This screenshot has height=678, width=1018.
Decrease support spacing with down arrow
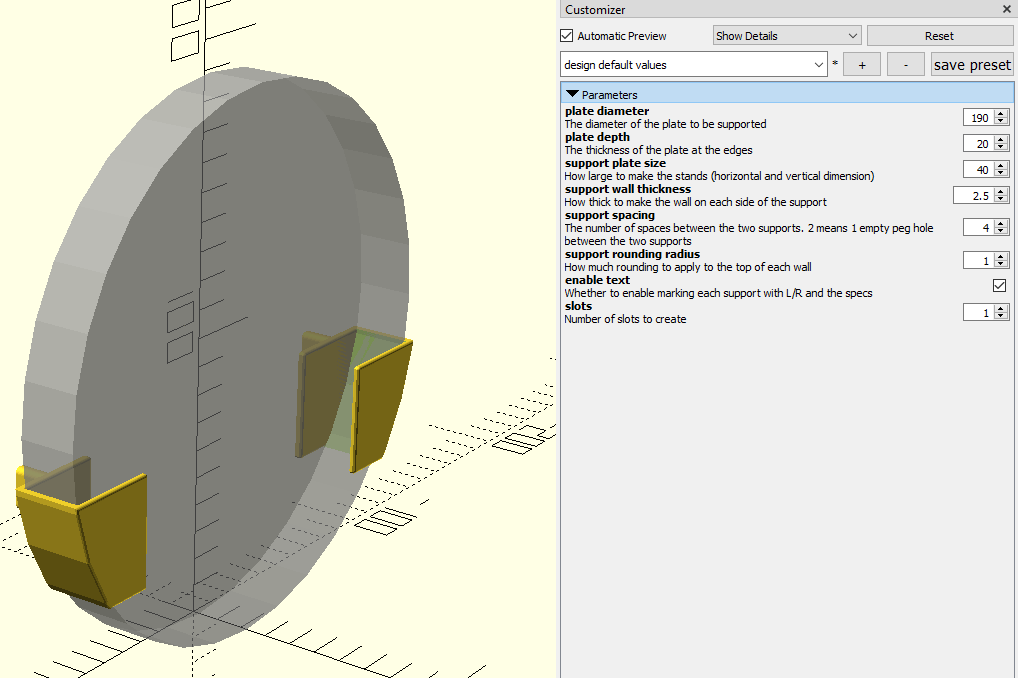(1001, 231)
